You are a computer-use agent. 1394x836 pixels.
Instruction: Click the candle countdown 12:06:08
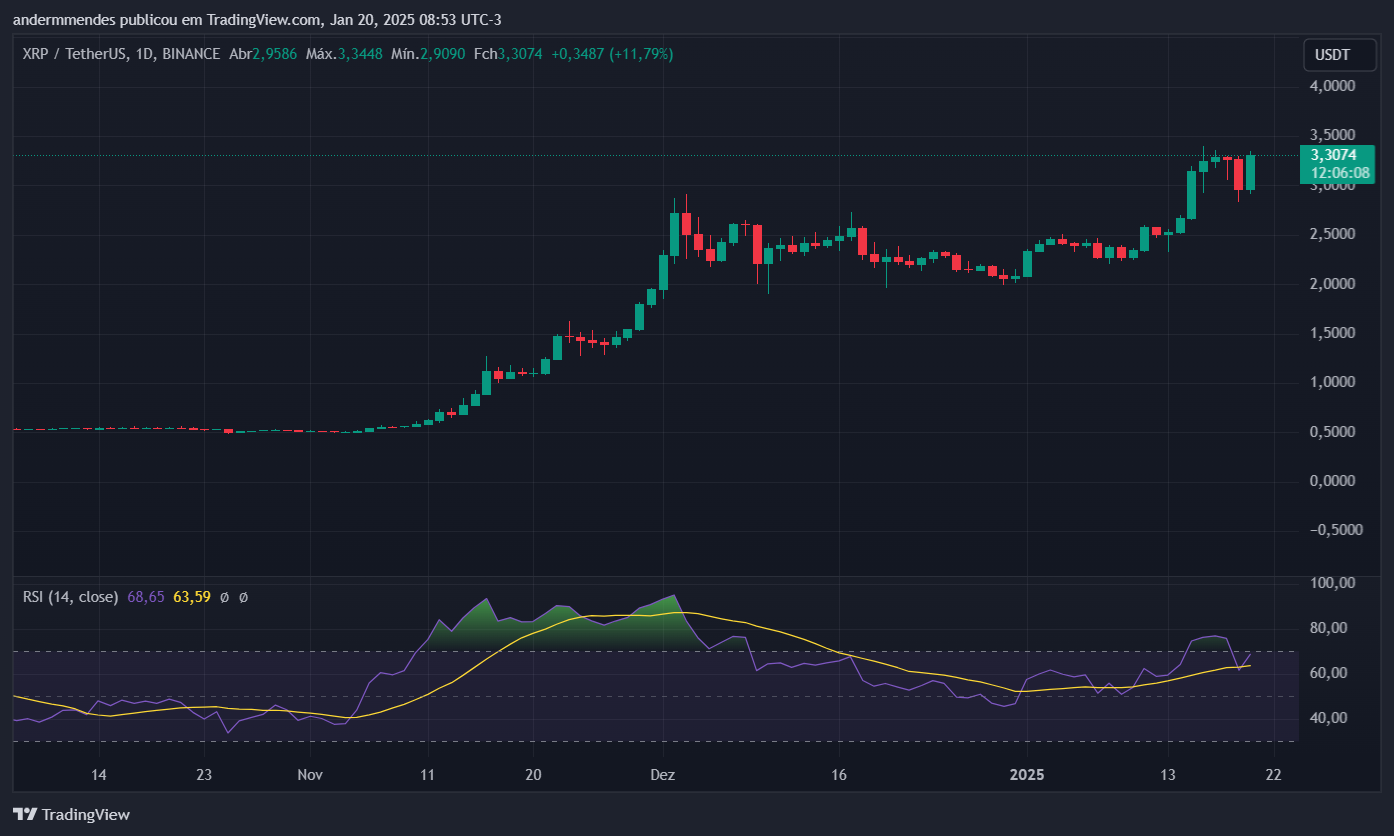pyautogui.click(x=1340, y=173)
